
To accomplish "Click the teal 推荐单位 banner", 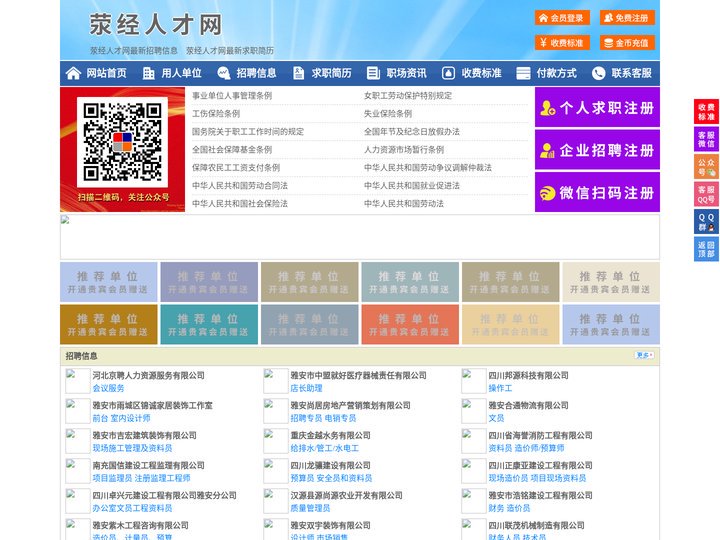I will tap(209, 324).
